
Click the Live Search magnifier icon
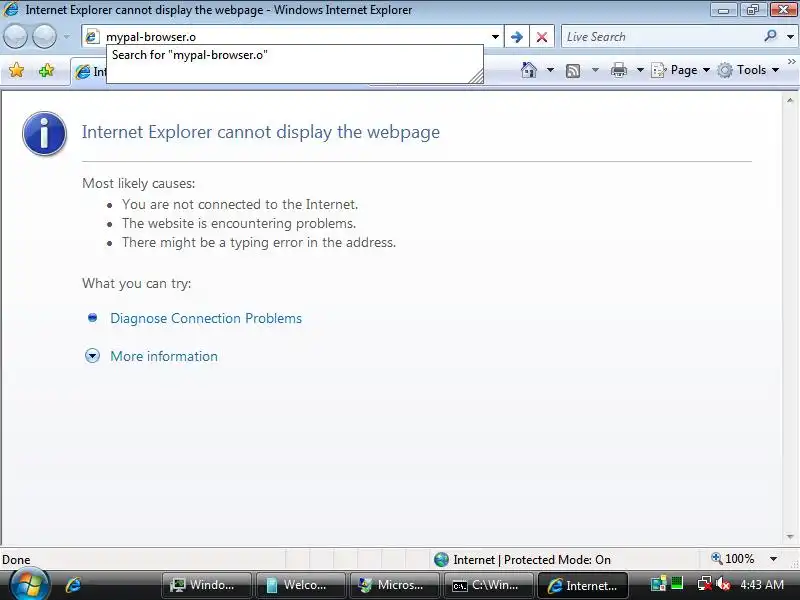[x=770, y=36]
